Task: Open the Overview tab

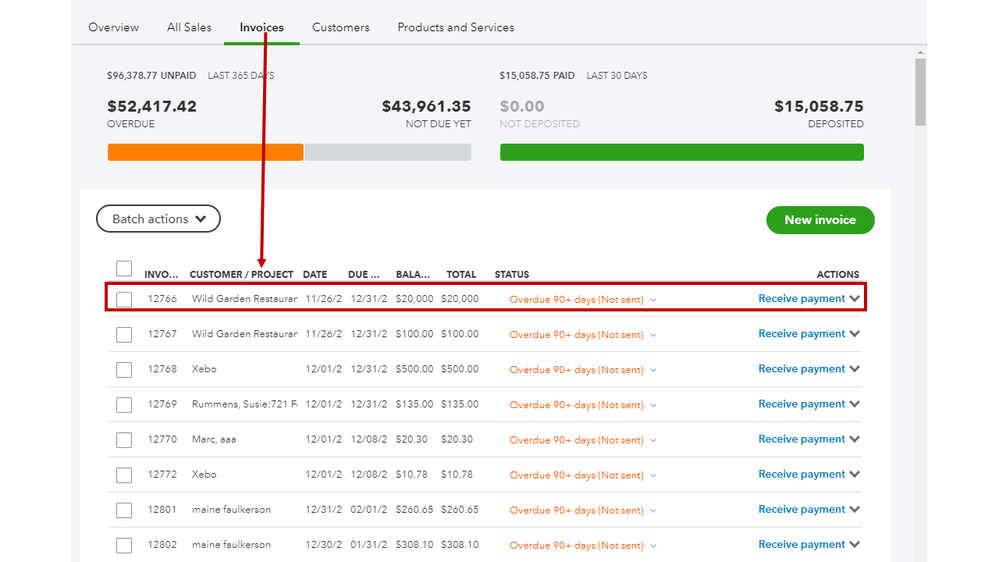Action: pyautogui.click(x=113, y=27)
